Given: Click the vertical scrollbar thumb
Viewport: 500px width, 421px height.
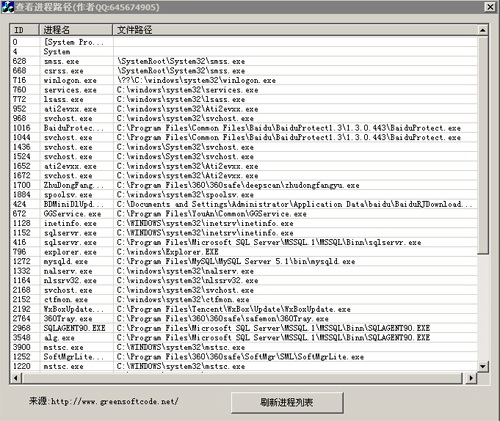Looking at the screenshot, I should (482, 145).
